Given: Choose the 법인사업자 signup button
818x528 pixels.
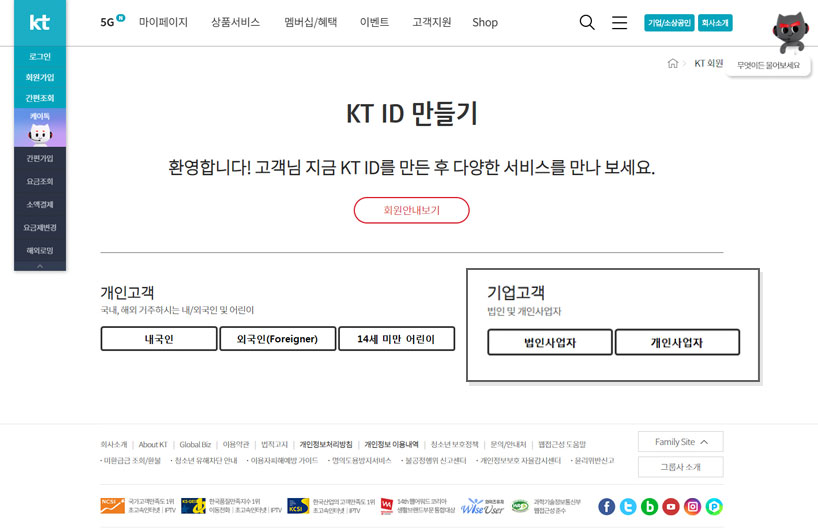Looking at the screenshot, I should [x=550, y=342].
